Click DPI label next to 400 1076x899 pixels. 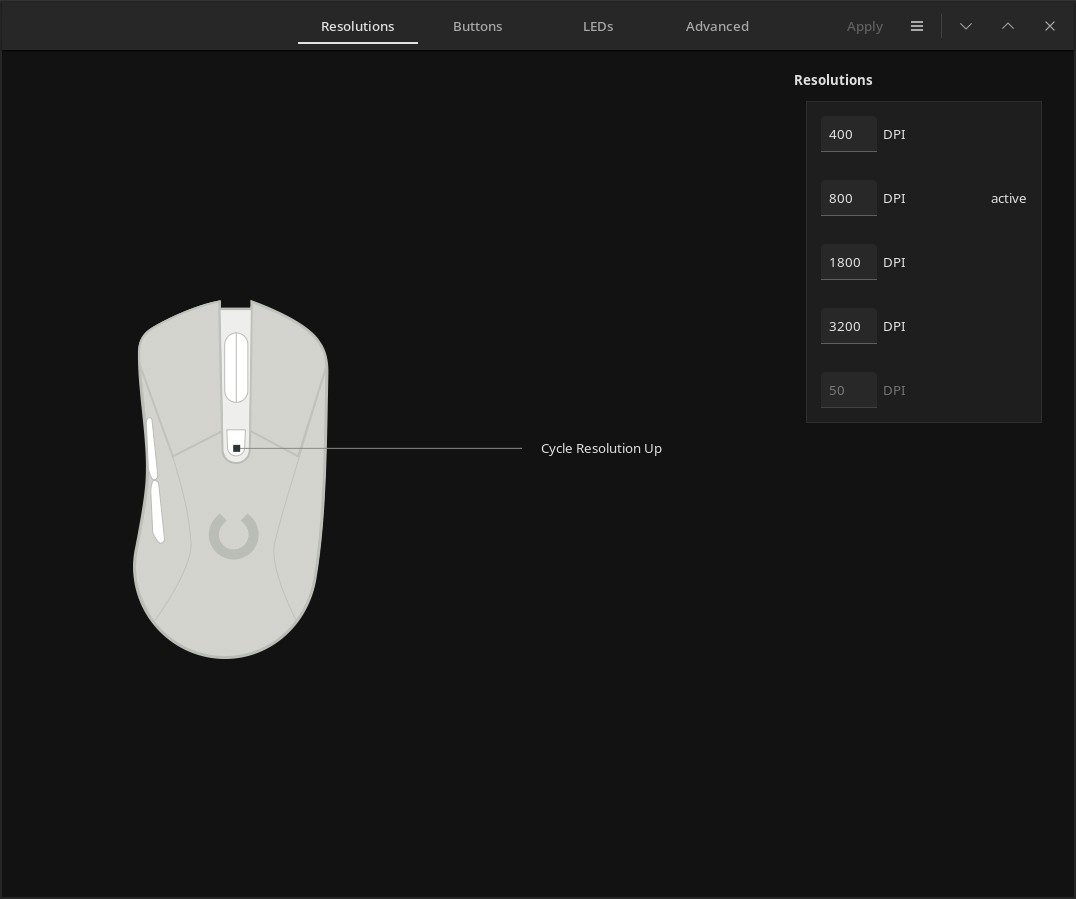click(894, 135)
